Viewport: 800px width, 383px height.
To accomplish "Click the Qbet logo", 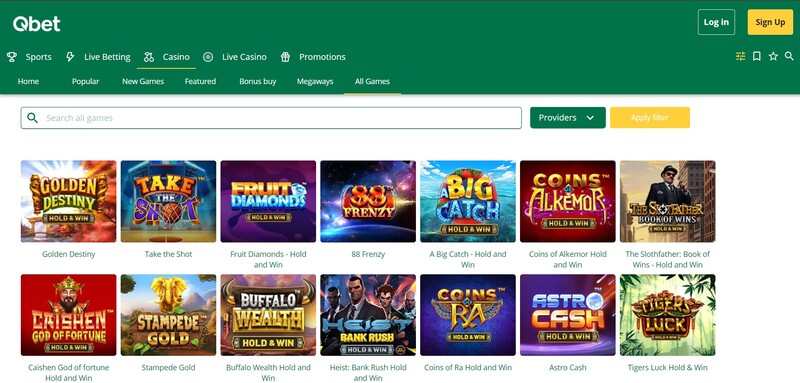I will coord(36,23).
